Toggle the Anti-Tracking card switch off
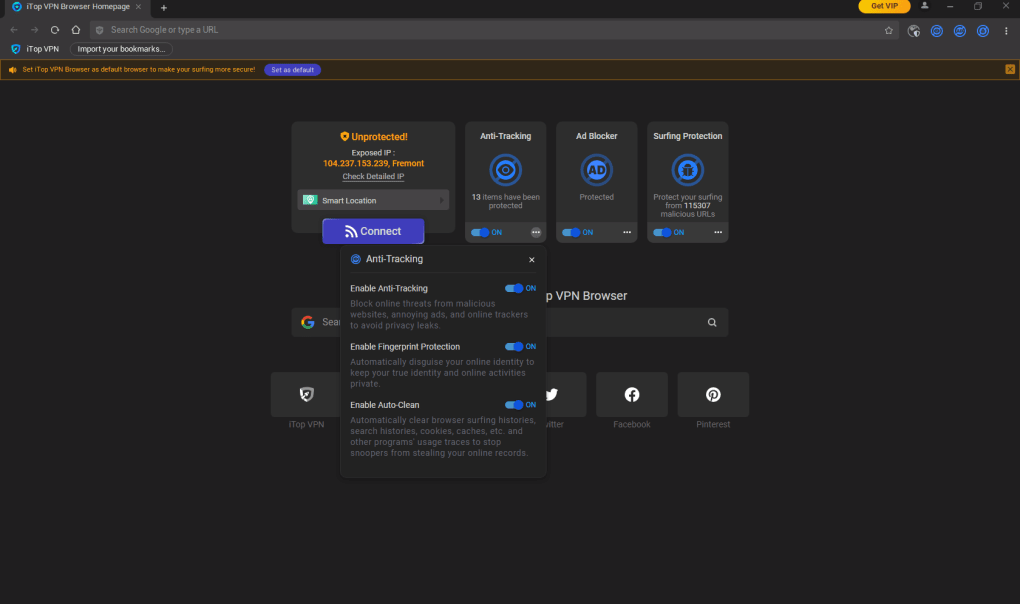This screenshot has width=1020, height=604. pos(480,232)
